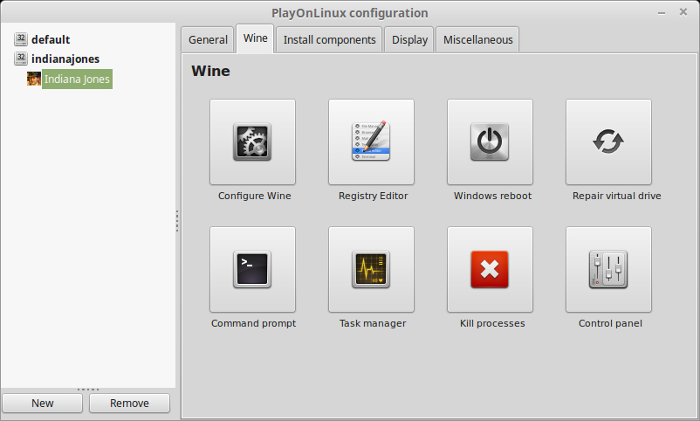
Task: Click the New button
Action: coord(42,403)
